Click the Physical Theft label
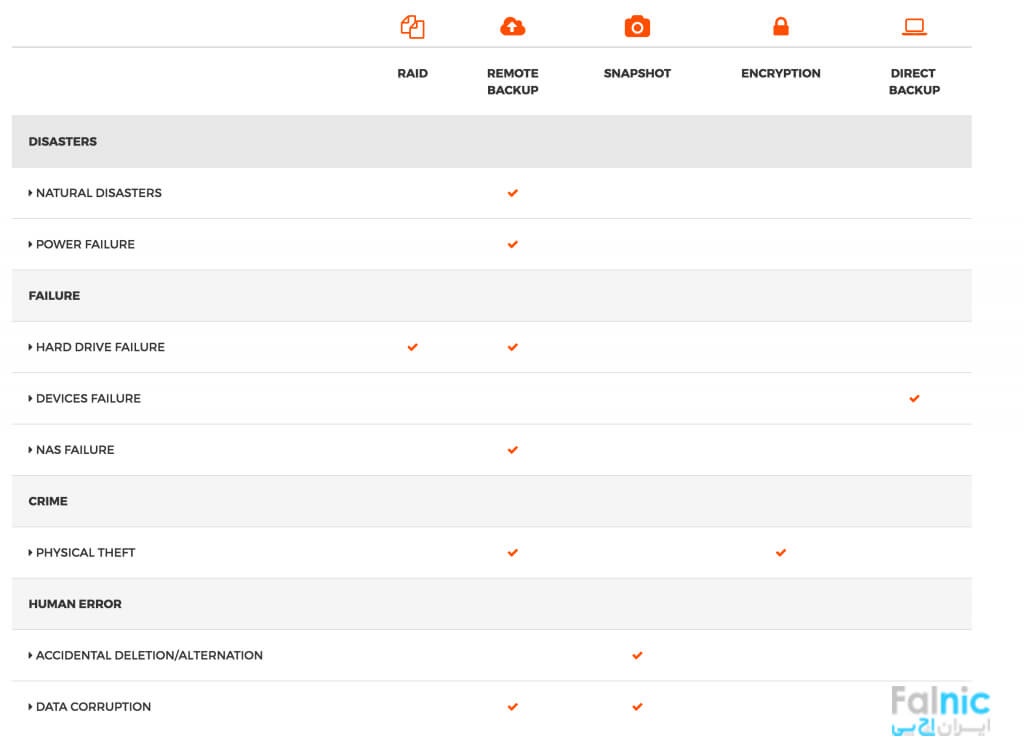1024x753 pixels. coord(85,552)
